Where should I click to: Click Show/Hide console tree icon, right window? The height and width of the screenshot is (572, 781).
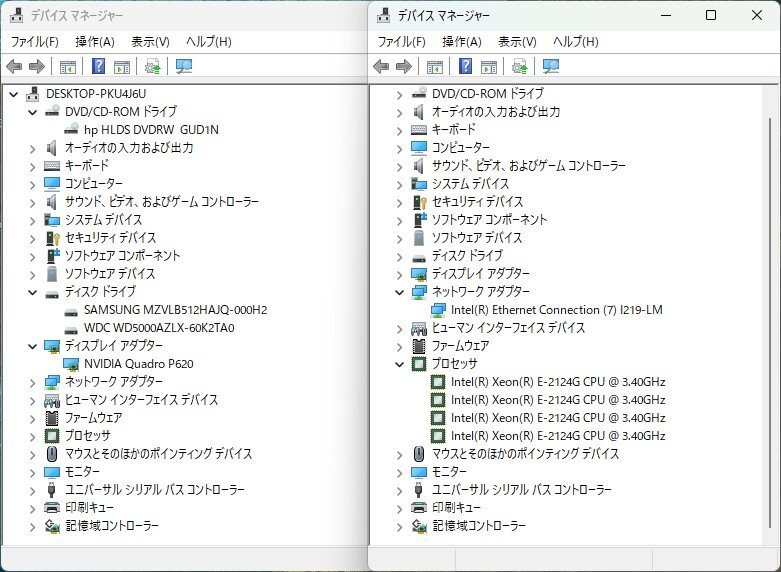click(435, 66)
